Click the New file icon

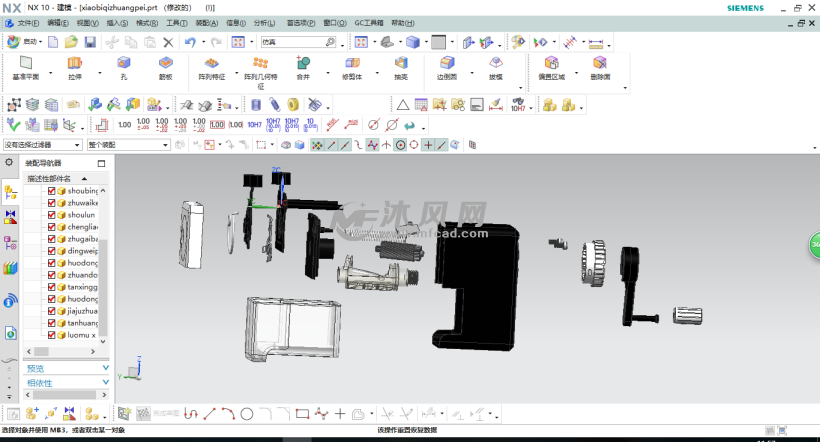(x=53, y=42)
